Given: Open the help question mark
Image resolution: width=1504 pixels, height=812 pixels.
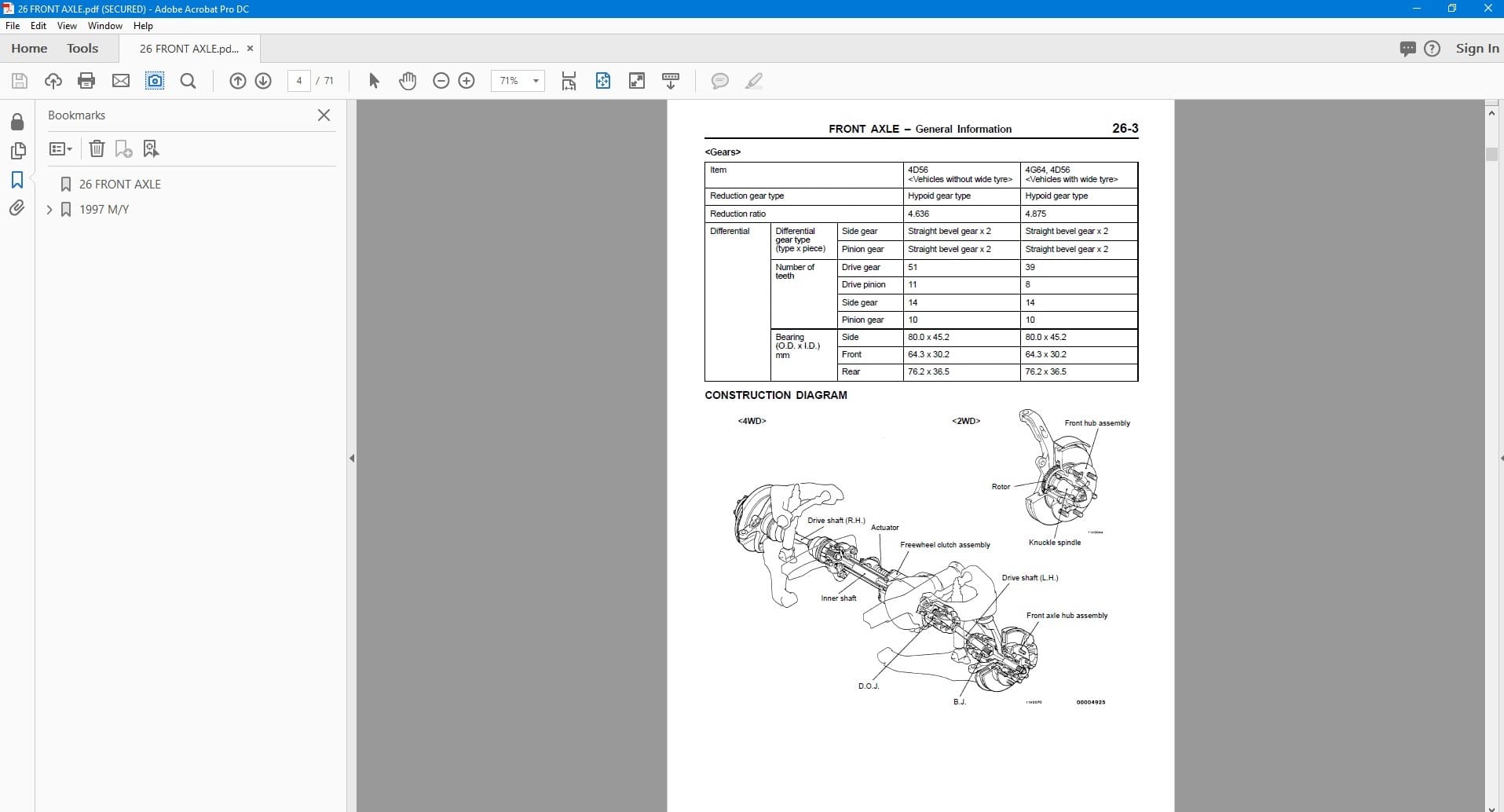Looking at the screenshot, I should [1433, 49].
